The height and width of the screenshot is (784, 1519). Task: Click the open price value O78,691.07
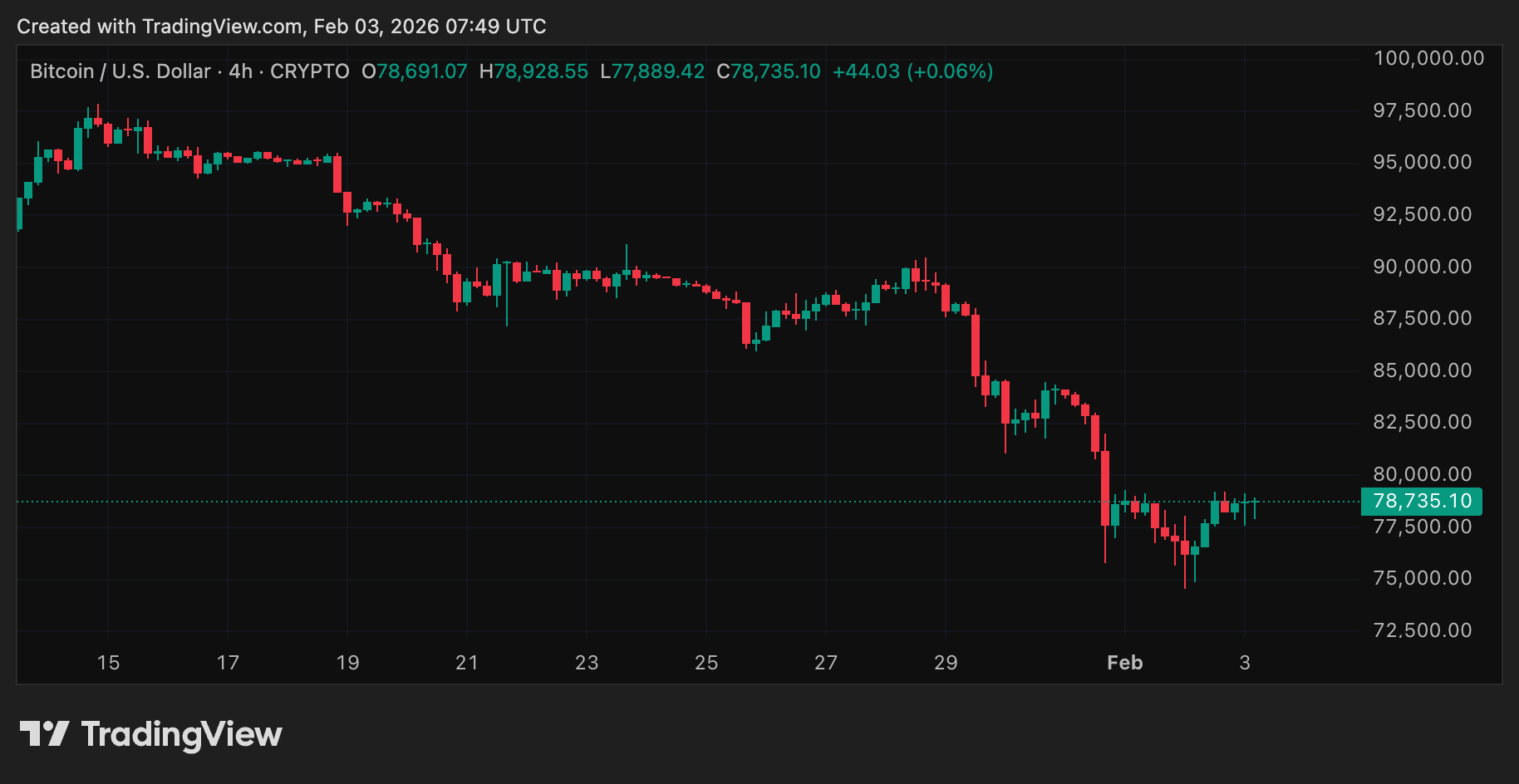pyautogui.click(x=413, y=71)
